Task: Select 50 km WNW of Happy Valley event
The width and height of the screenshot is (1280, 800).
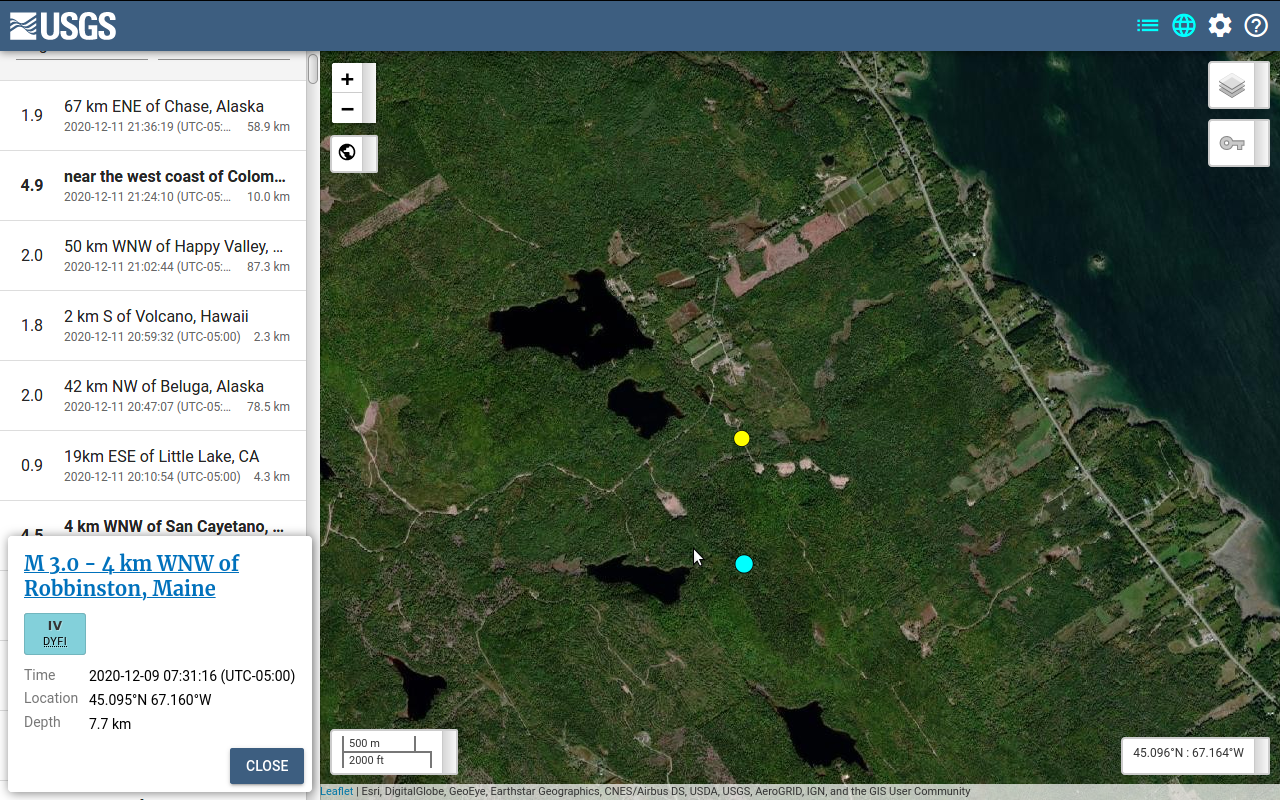Action: point(153,256)
